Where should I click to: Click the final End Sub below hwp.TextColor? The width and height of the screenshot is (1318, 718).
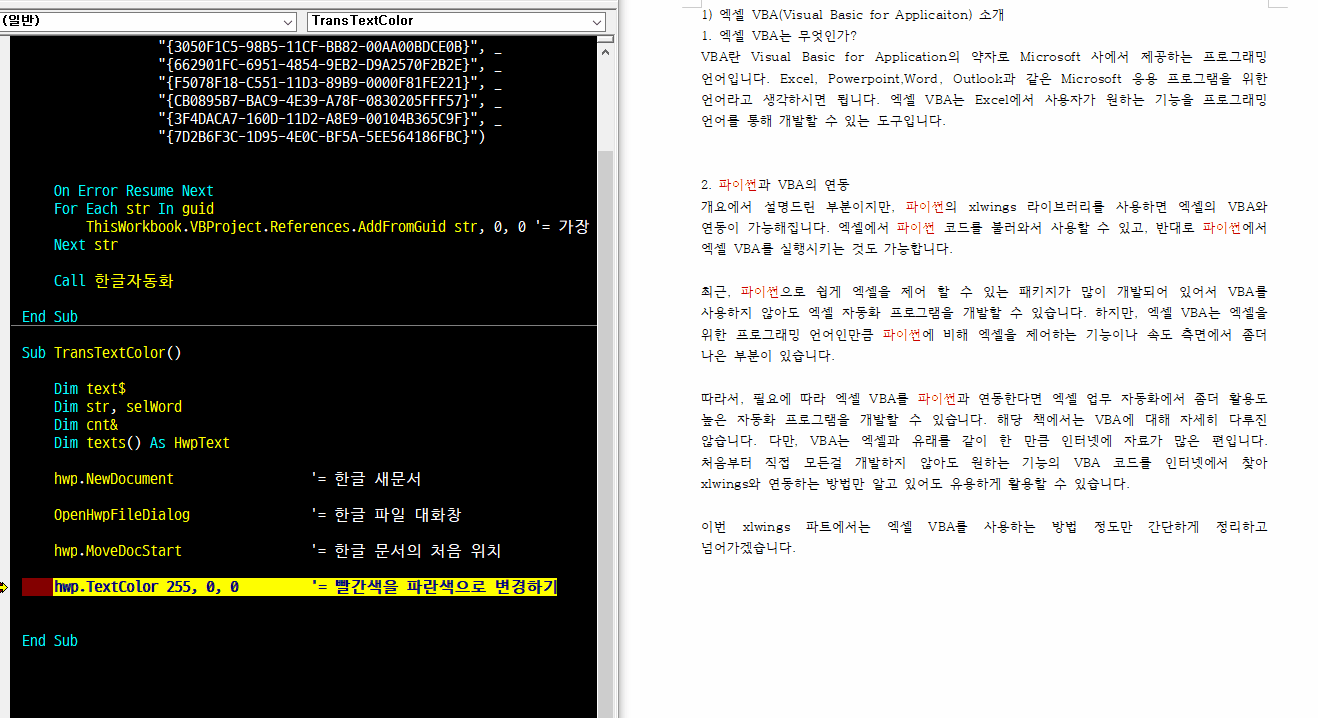[x=50, y=641]
